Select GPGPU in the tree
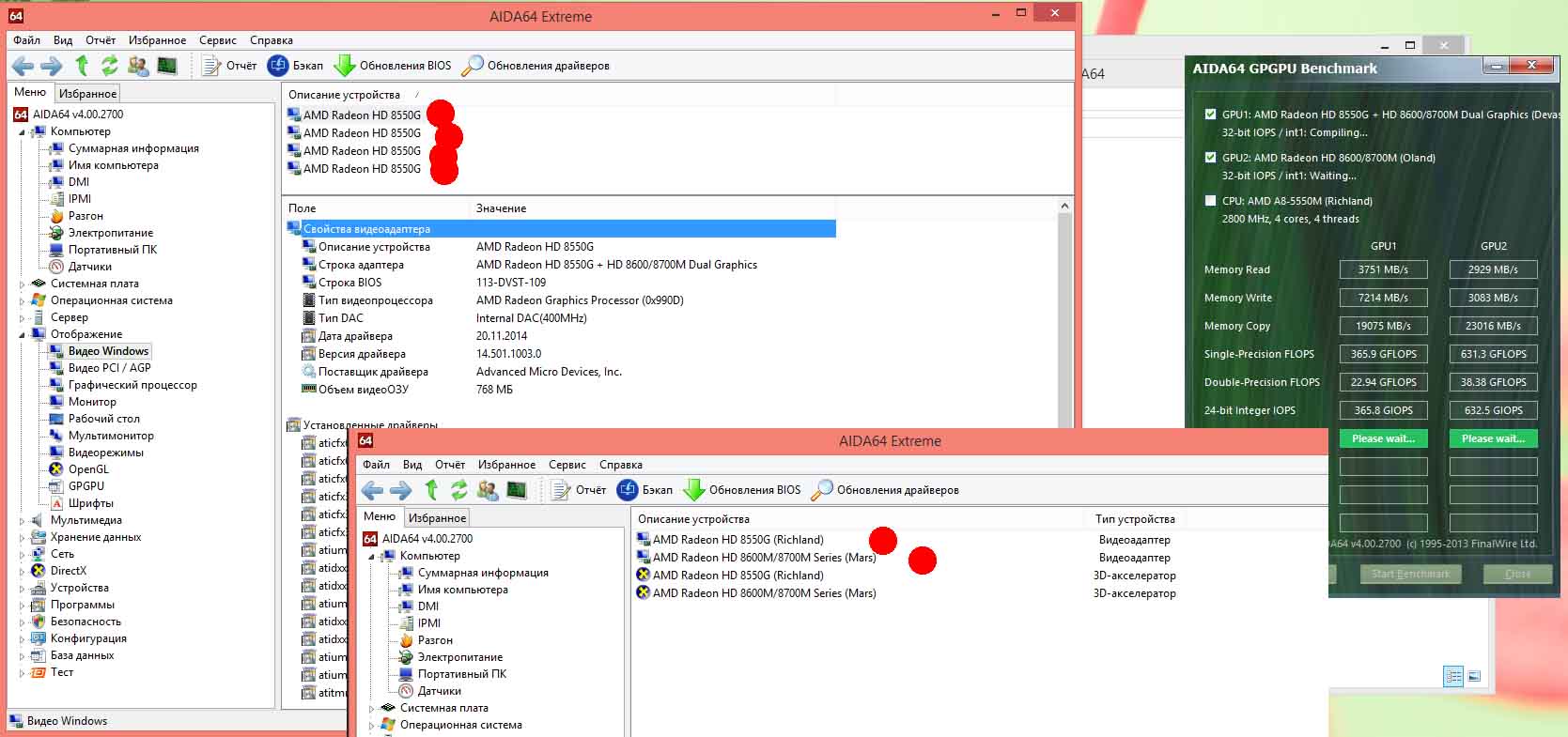The height and width of the screenshot is (737, 1568). (85, 486)
